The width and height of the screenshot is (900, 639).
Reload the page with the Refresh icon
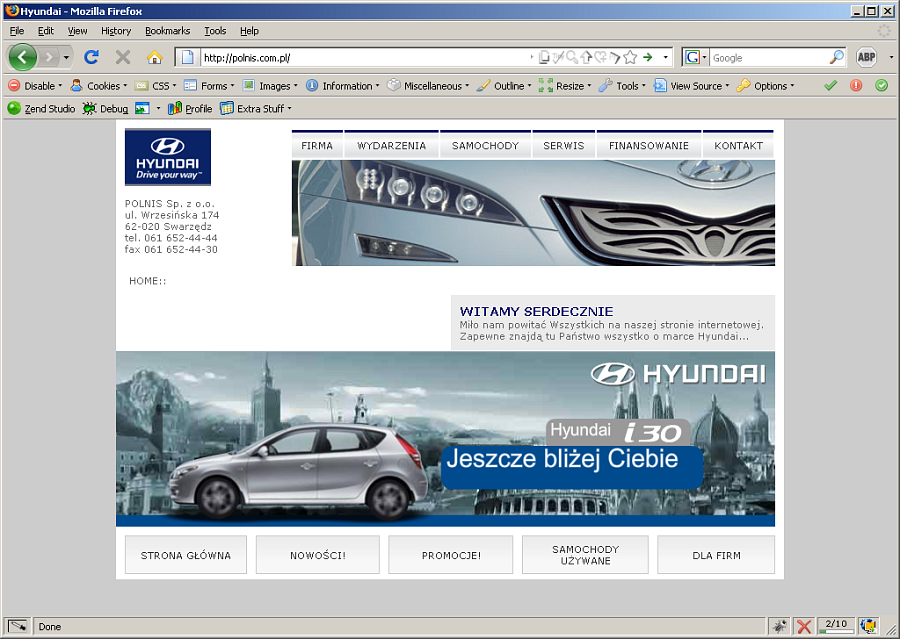(91, 57)
